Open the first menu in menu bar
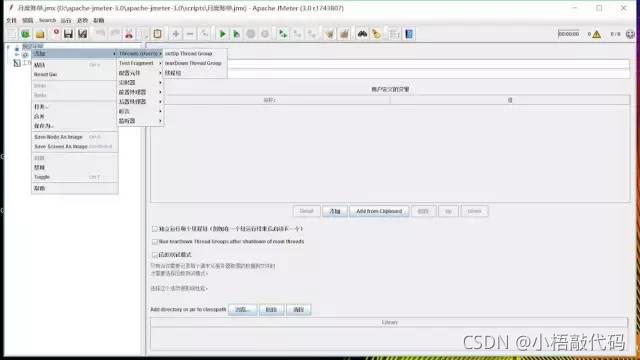640x360 pixels. 11,20
